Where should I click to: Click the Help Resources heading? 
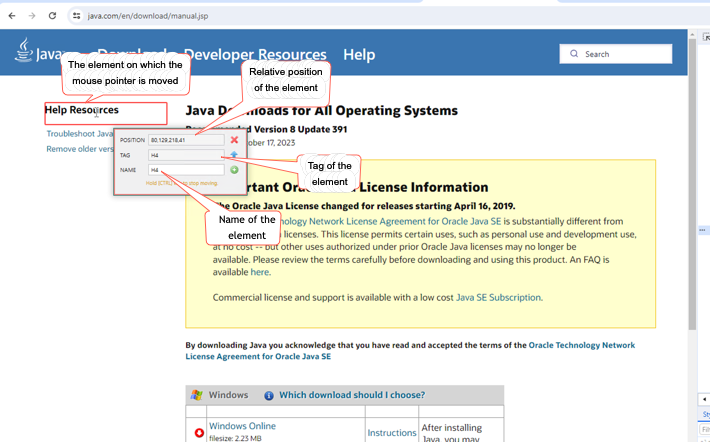pos(82,110)
